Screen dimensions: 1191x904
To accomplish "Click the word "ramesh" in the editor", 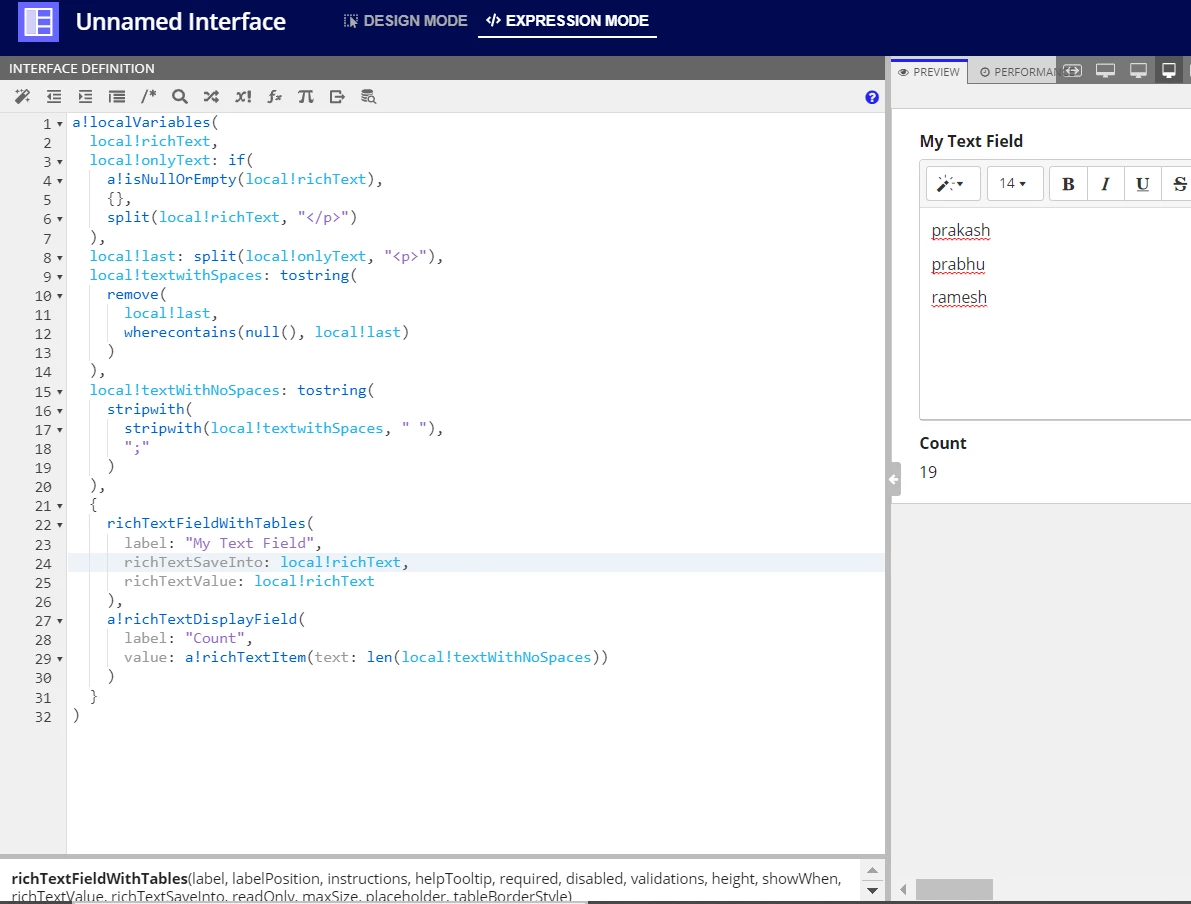I will click(x=959, y=298).
